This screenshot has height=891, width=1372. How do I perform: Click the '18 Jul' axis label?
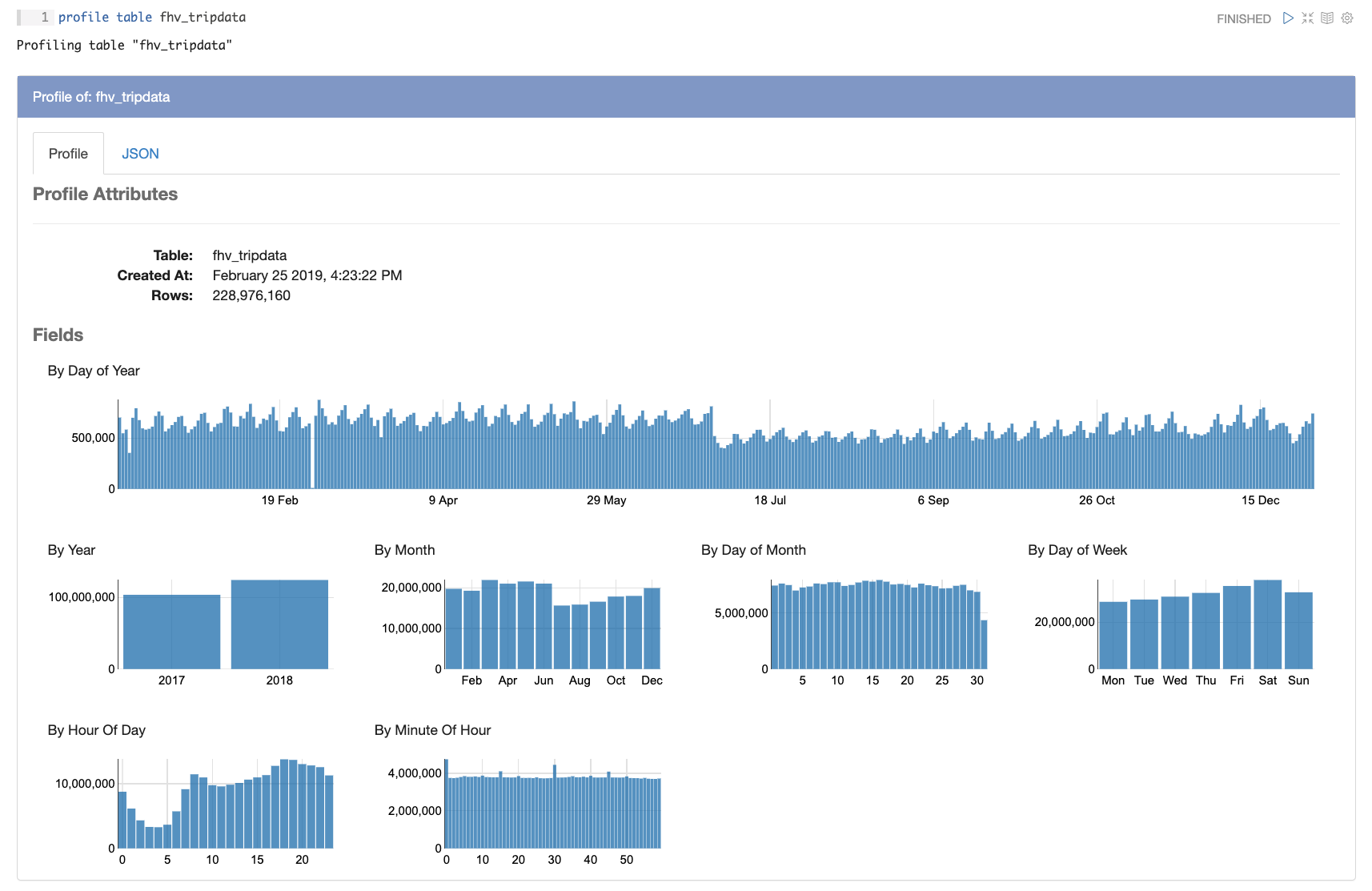tap(770, 500)
